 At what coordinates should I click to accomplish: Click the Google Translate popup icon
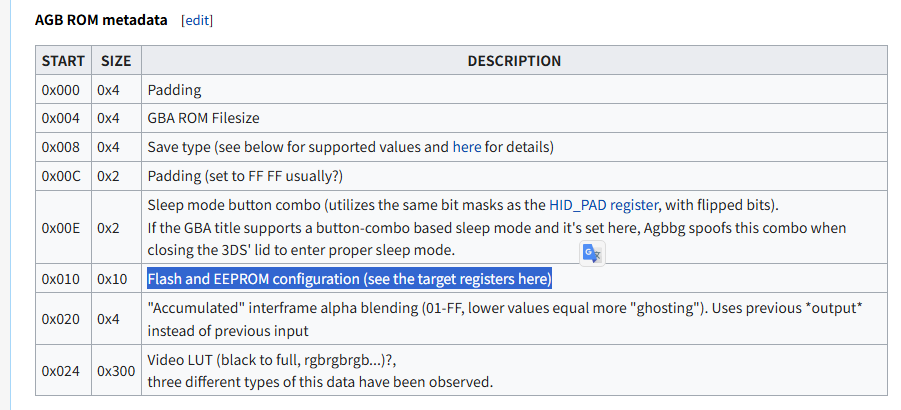[592, 253]
